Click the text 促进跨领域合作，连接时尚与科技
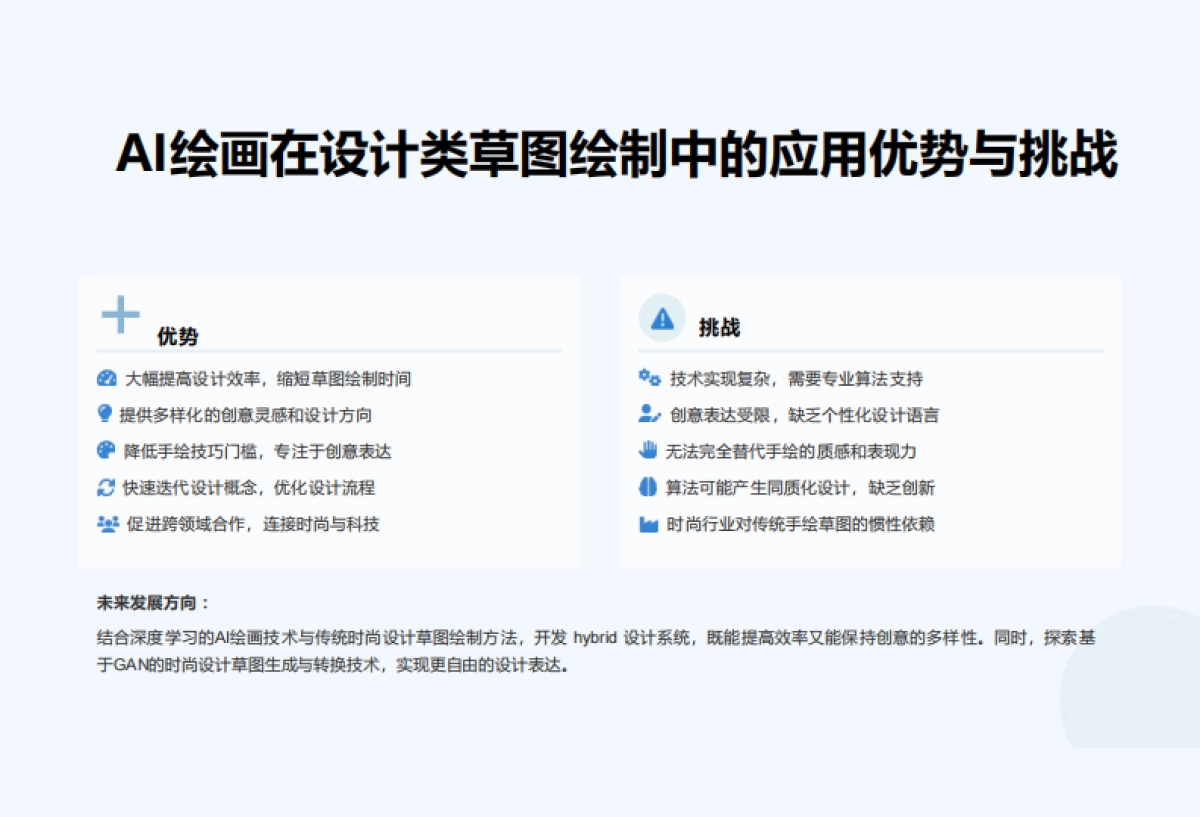Screen dimensions: 1200x817 click(x=253, y=524)
